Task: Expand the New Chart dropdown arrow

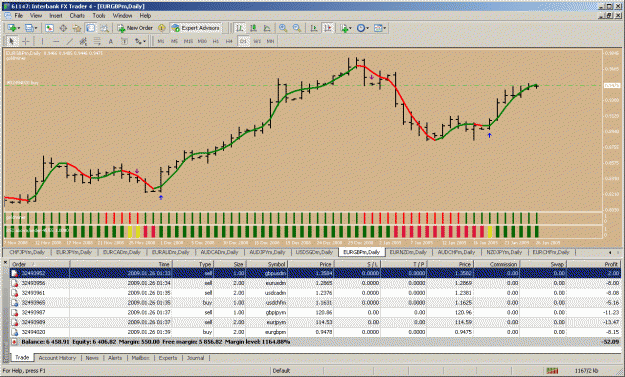Action: pyautogui.click(x=19, y=28)
